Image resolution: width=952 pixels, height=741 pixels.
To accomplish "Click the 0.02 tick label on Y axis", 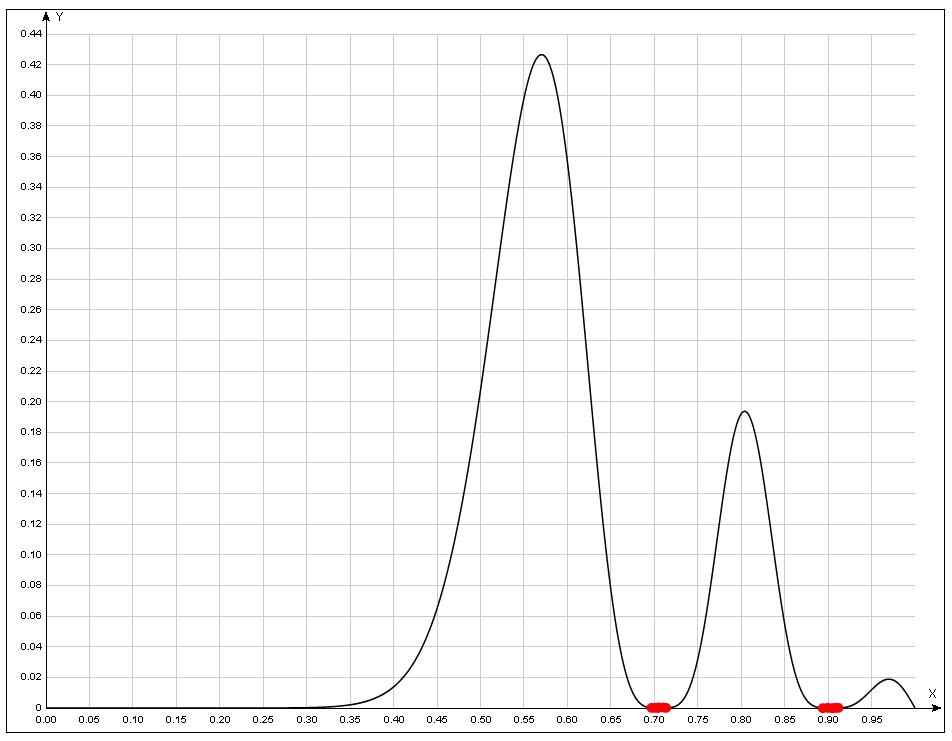I will (x=31, y=677).
